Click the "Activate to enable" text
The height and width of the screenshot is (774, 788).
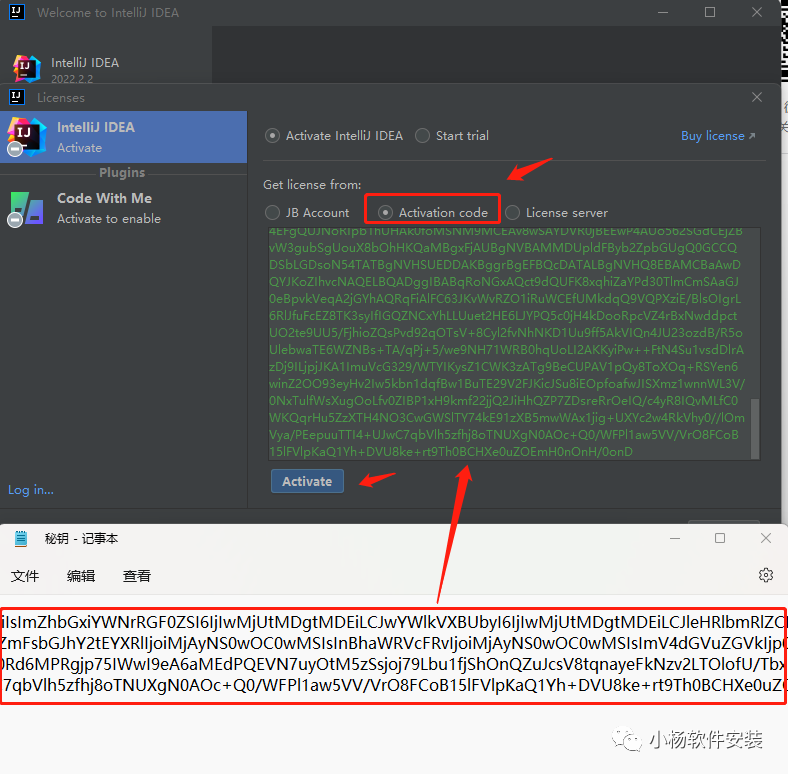point(109,219)
